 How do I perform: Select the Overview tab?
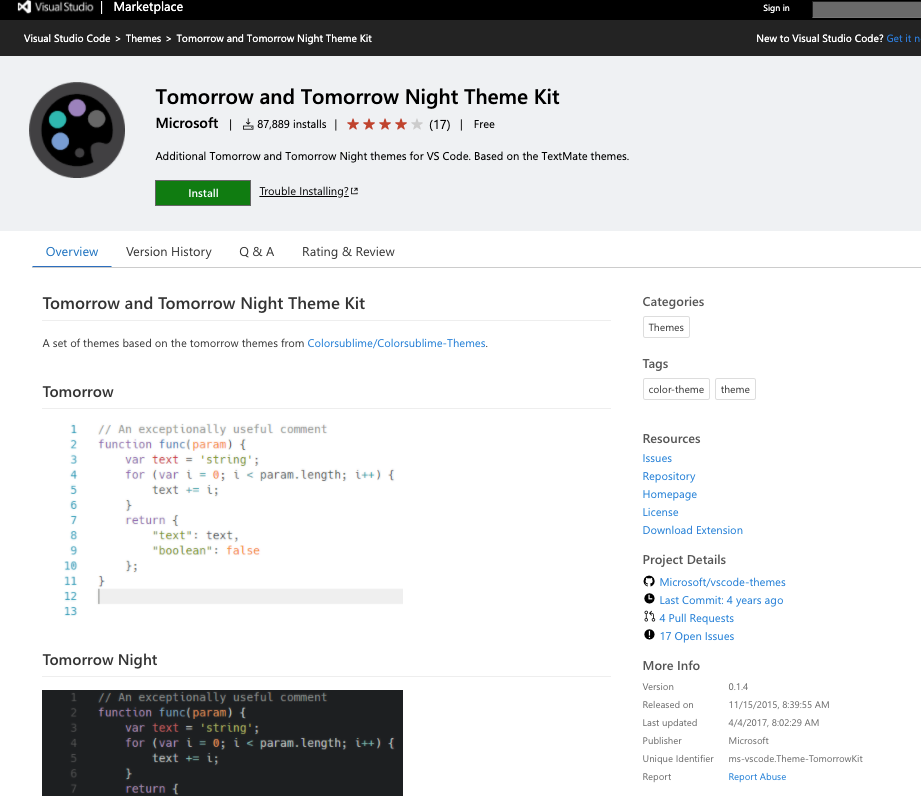click(71, 251)
